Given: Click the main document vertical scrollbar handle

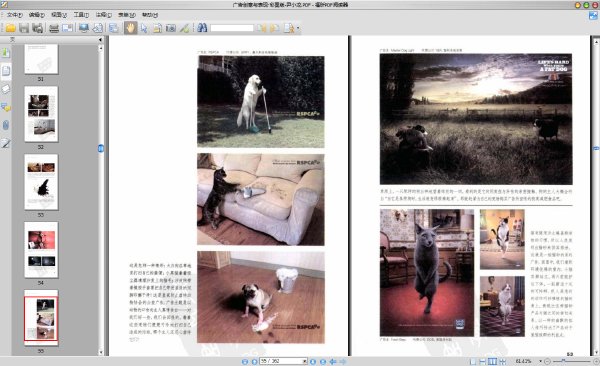Looking at the screenshot, I should pos(596,148).
